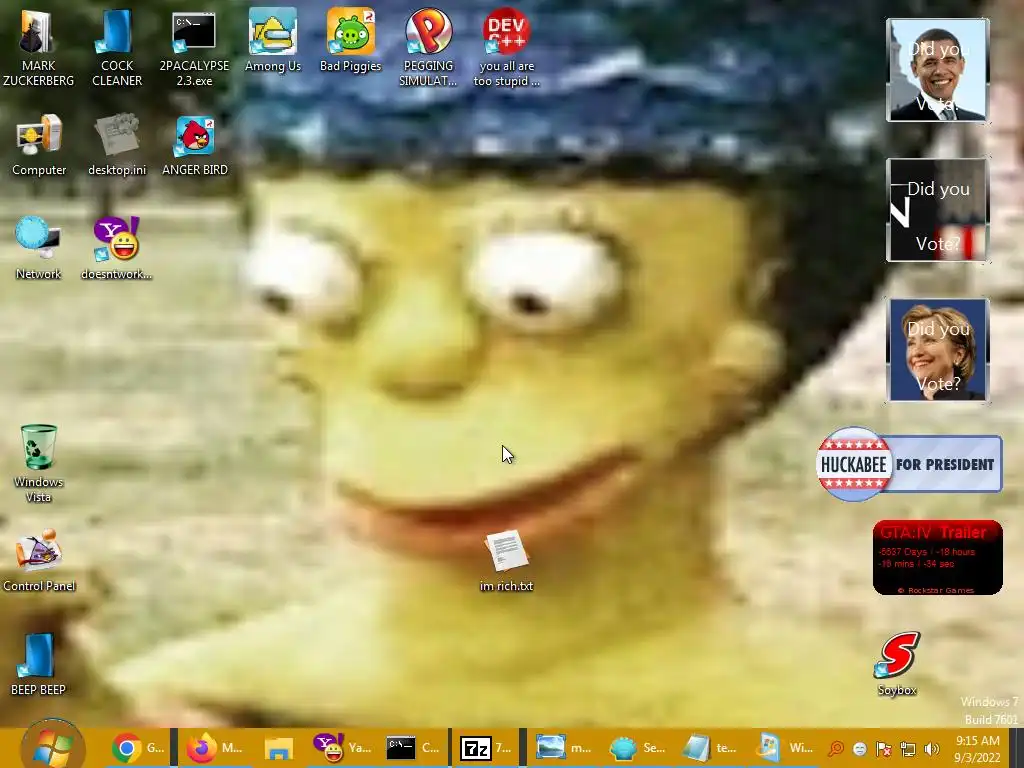Select the Bad Piggies shortcut
This screenshot has width=1024, height=768.
350,40
